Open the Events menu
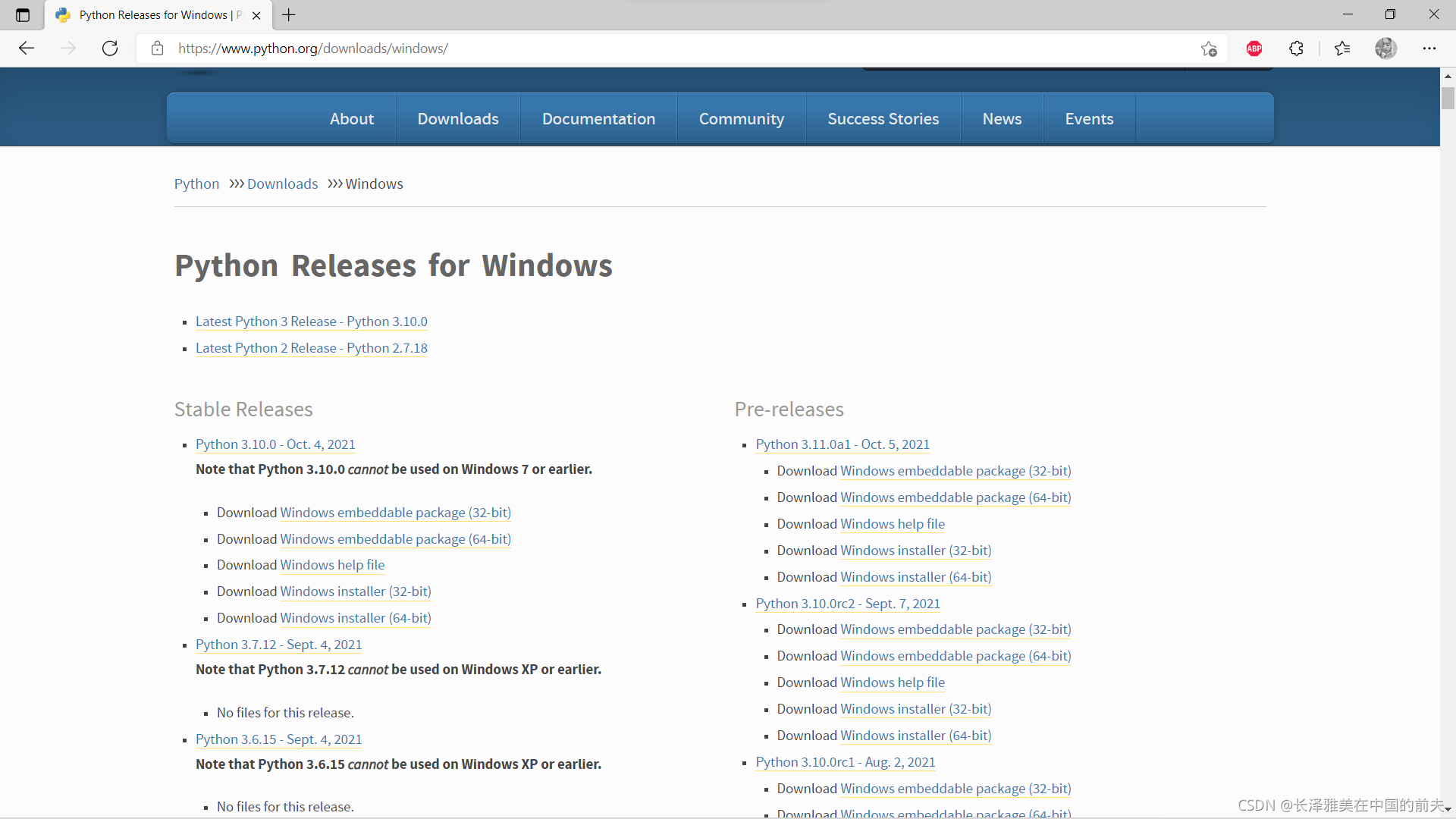Viewport: 1456px width, 819px height. coord(1089,119)
